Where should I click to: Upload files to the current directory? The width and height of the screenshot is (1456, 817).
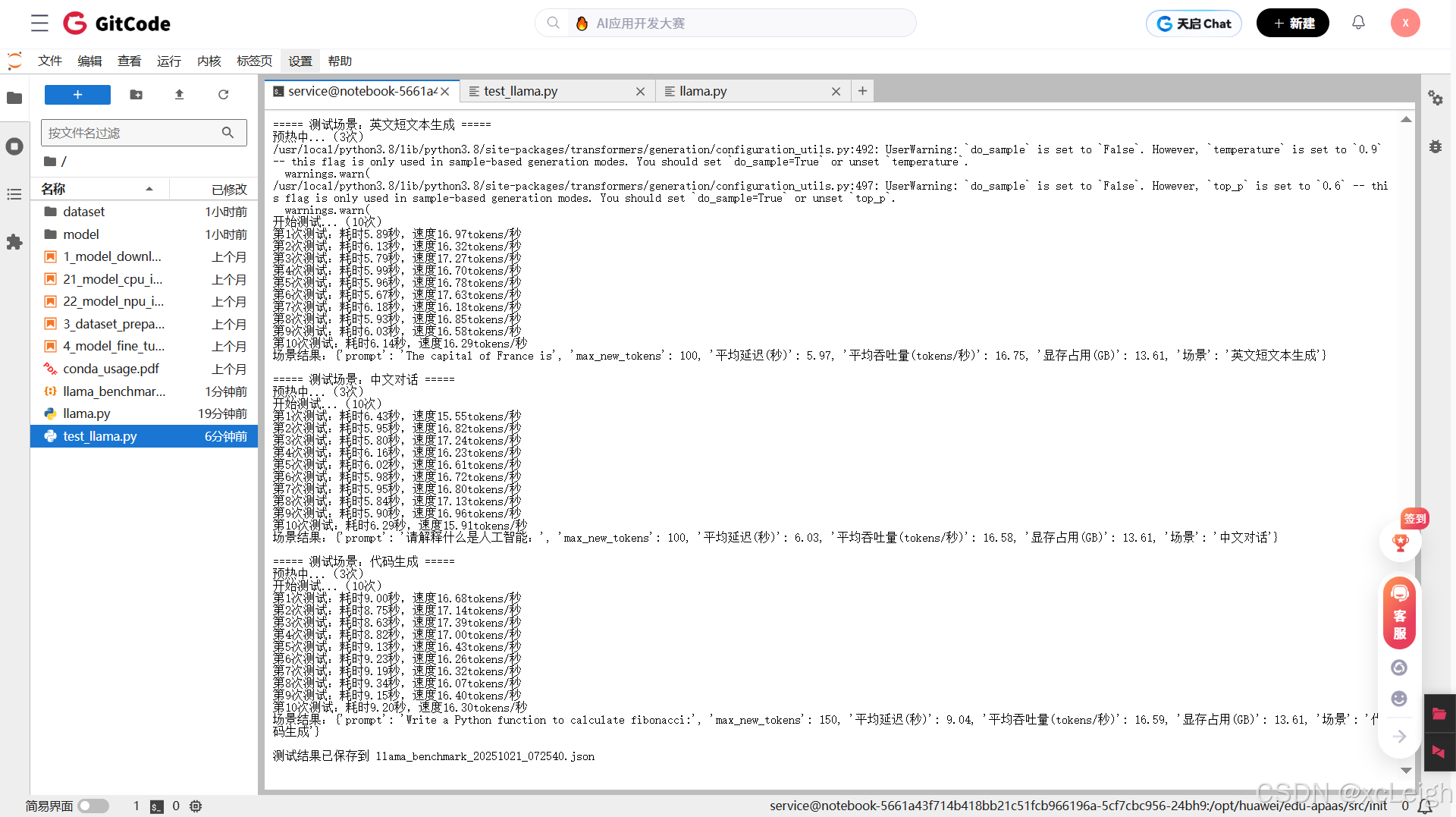(x=179, y=95)
